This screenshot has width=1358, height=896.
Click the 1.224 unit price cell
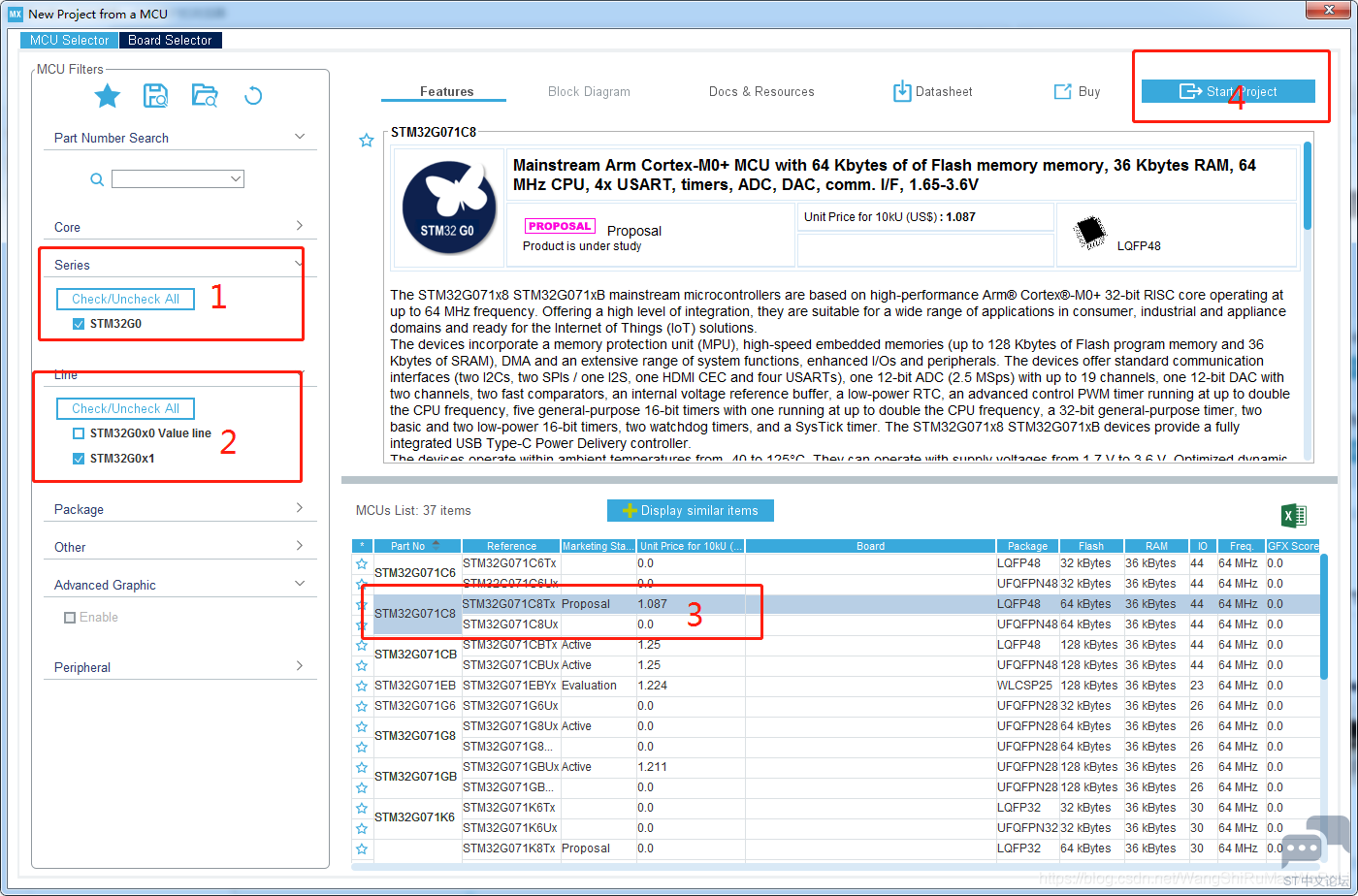(691, 686)
